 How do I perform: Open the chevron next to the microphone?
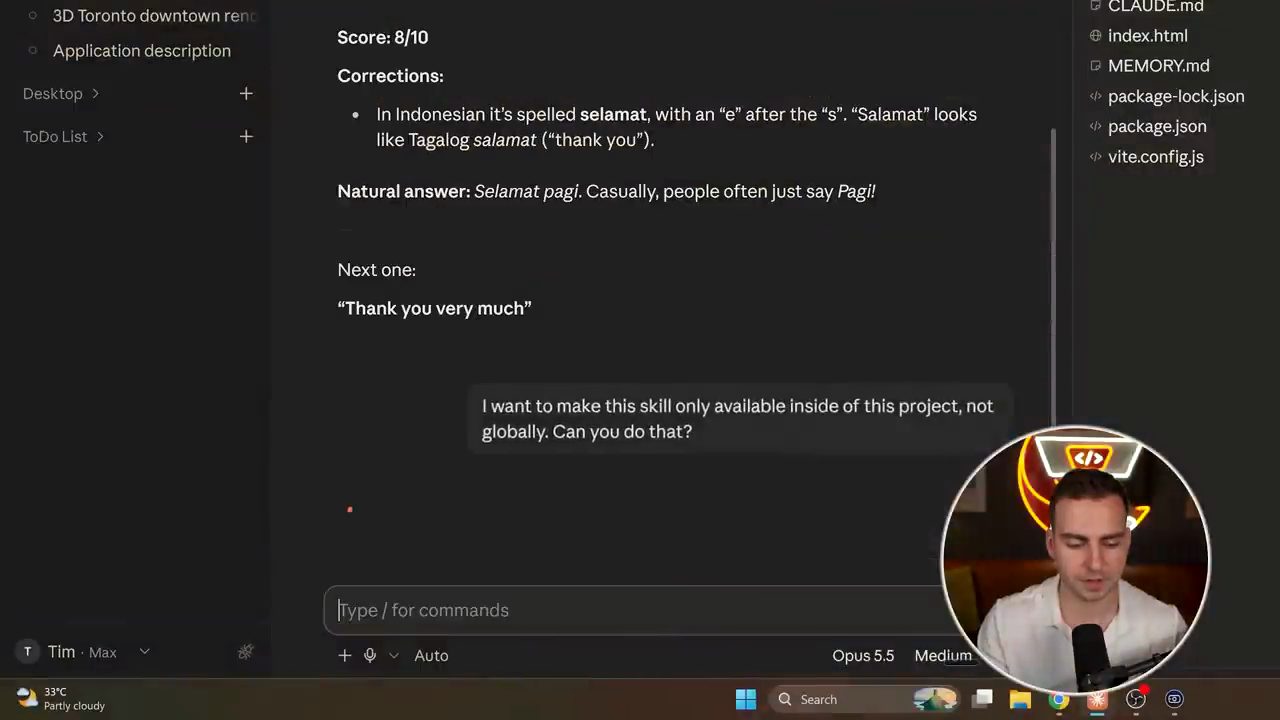pyautogui.click(x=393, y=656)
